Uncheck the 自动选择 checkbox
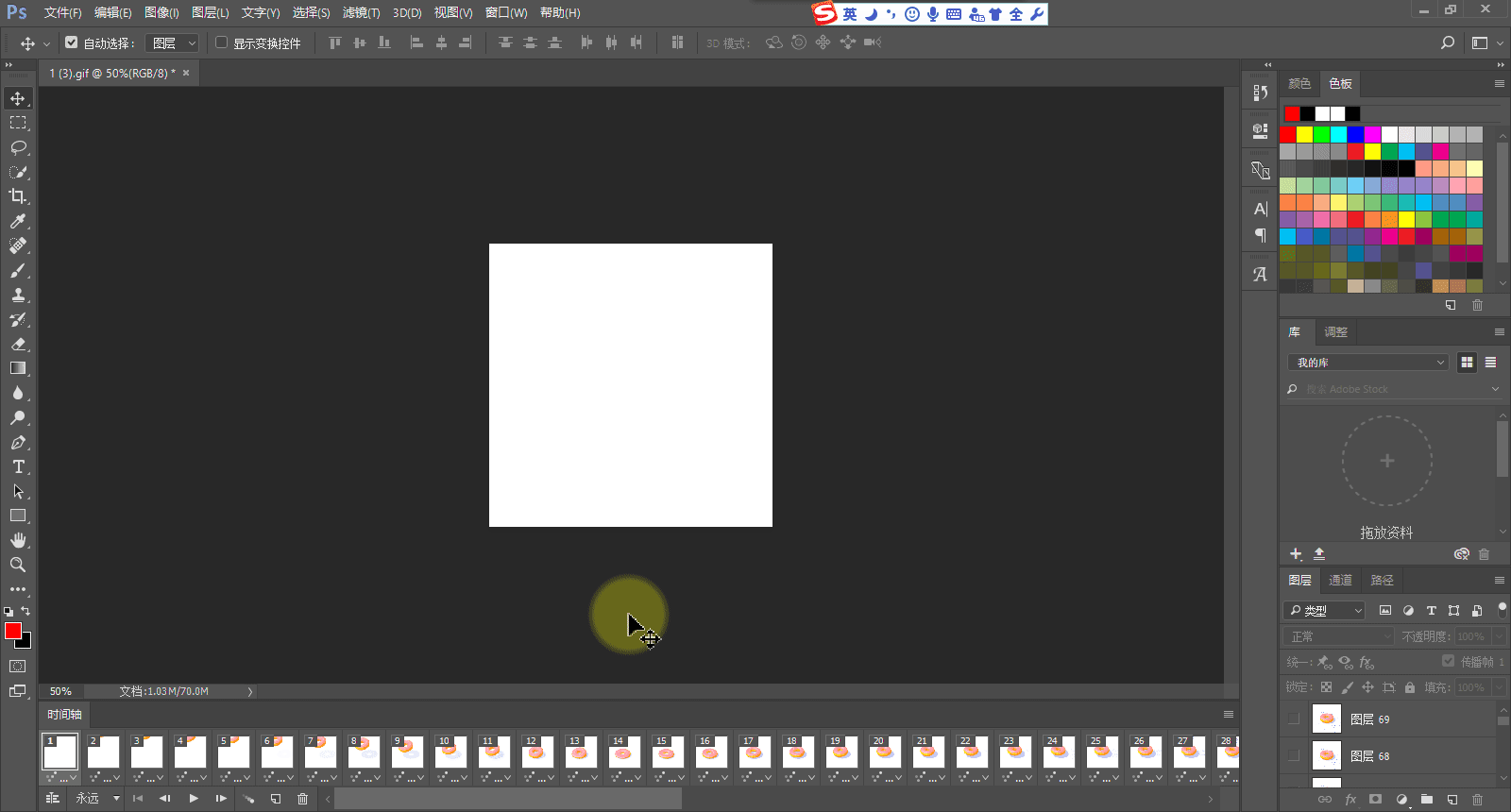1511x812 pixels. [x=72, y=42]
